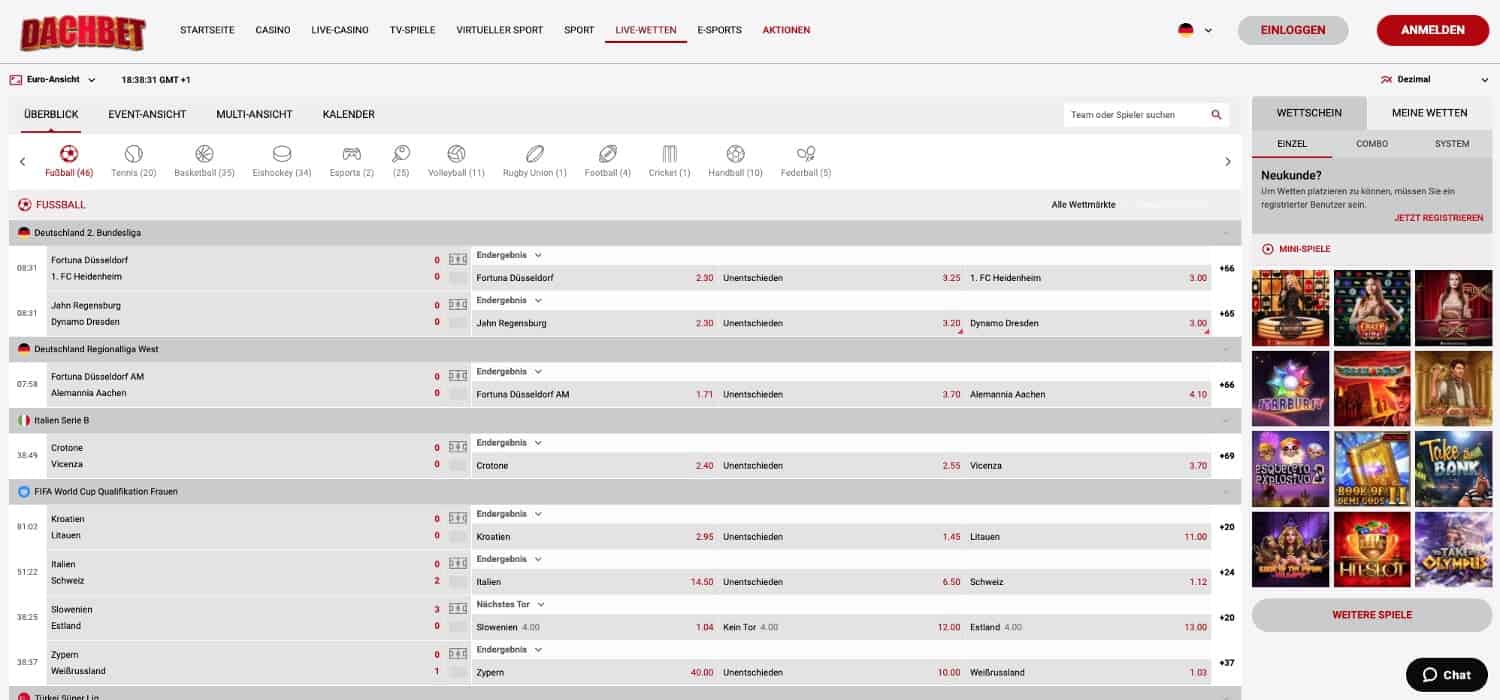Viewport: 1500px width, 700px height.
Task: Select the Cricket (1) sport icon
Action: click(x=670, y=154)
